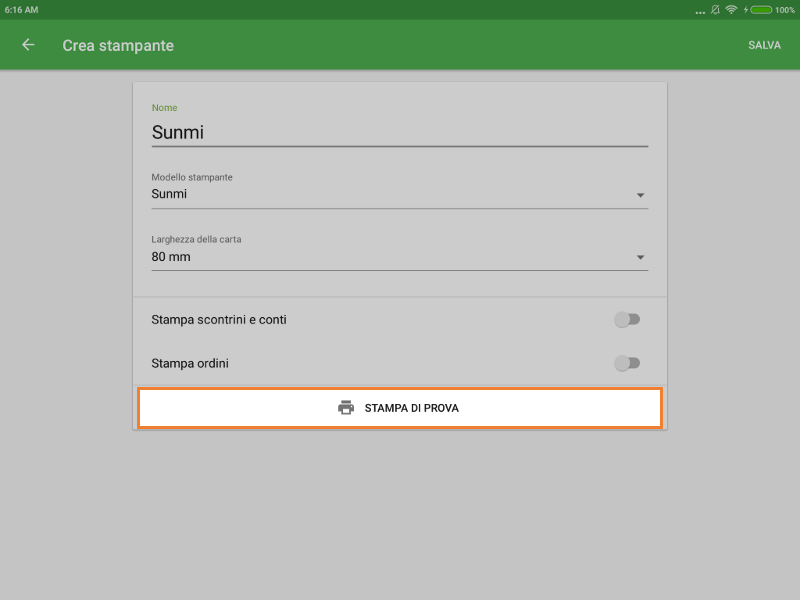Tap the battery indicator icon

(x=761, y=10)
